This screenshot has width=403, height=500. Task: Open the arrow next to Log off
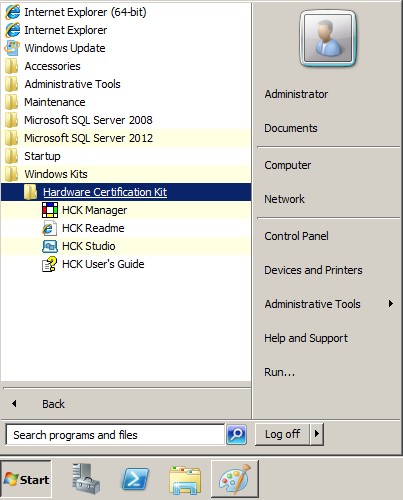tap(317, 434)
